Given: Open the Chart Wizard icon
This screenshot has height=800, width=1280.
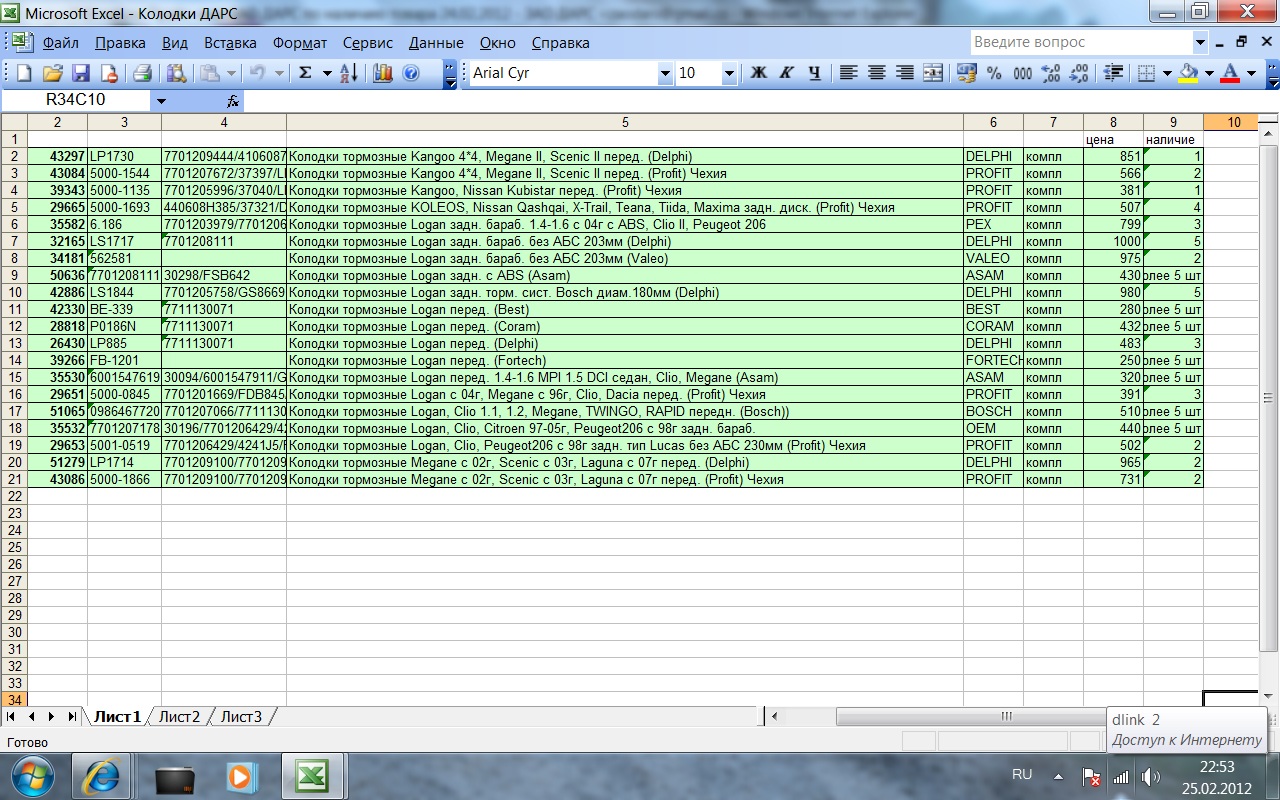Looking at the screenshot, I should click(383, 73).
